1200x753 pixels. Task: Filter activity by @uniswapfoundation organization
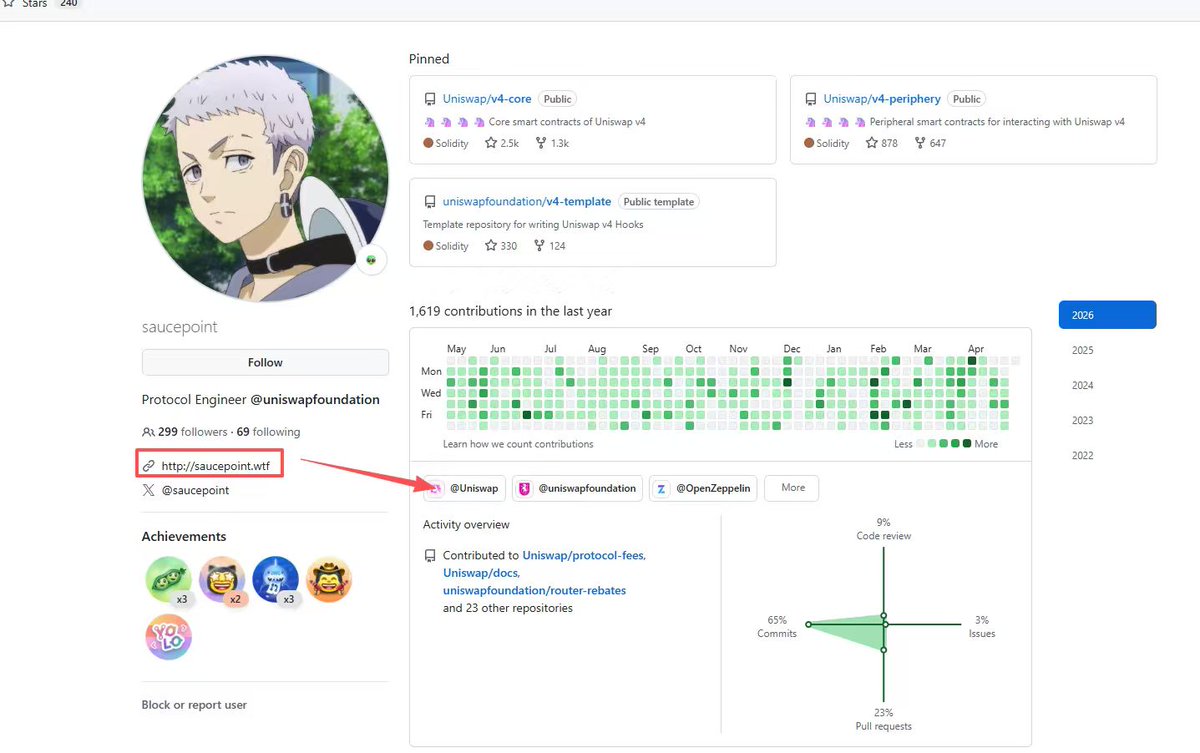(x=578, y=488)
